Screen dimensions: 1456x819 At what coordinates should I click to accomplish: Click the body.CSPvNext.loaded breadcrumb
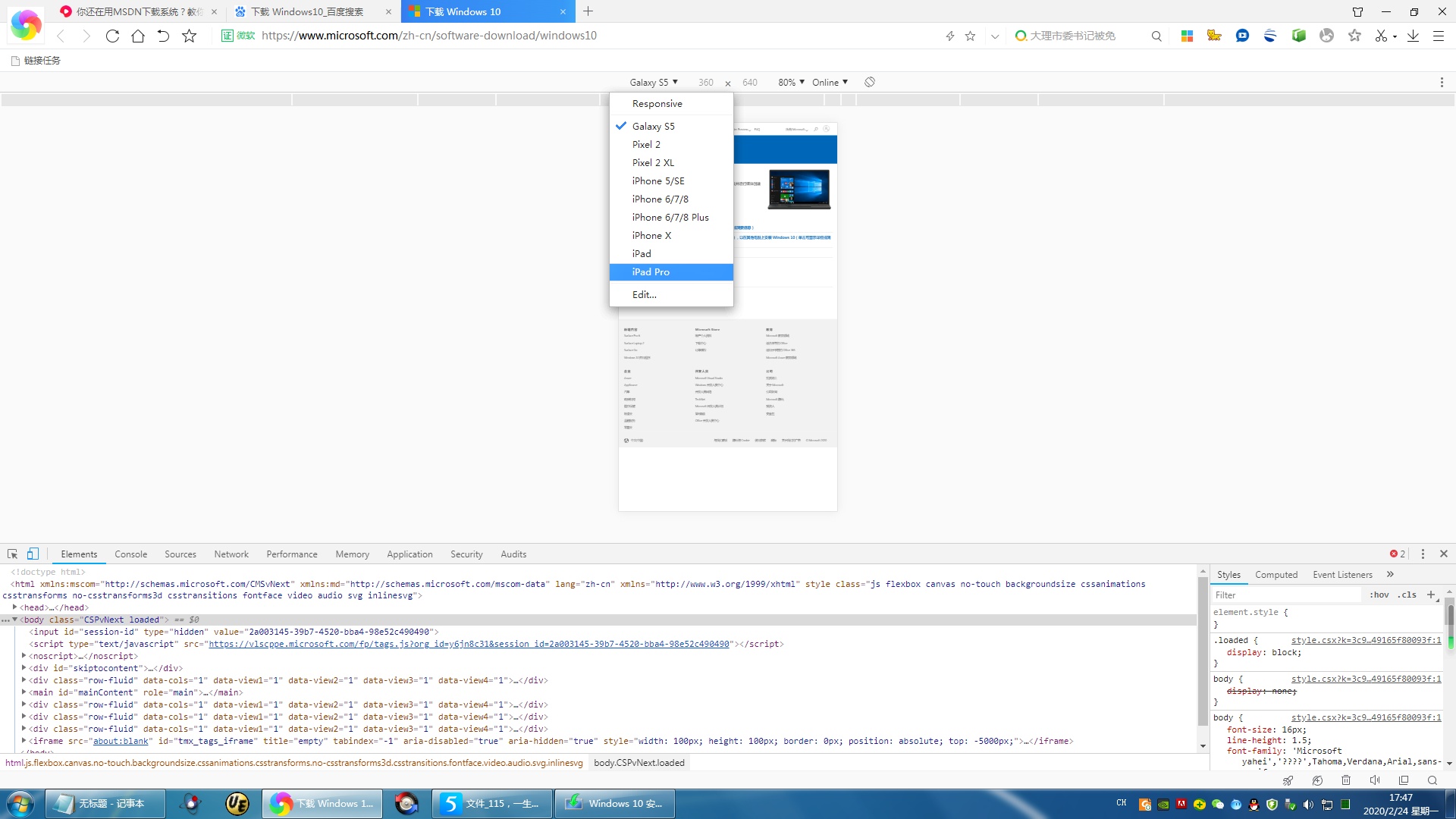639,763
